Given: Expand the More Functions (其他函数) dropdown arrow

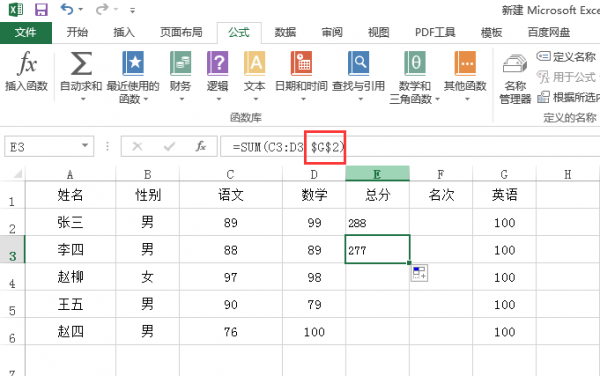Looking at the screenshot, I should click(x=467, y=99).
